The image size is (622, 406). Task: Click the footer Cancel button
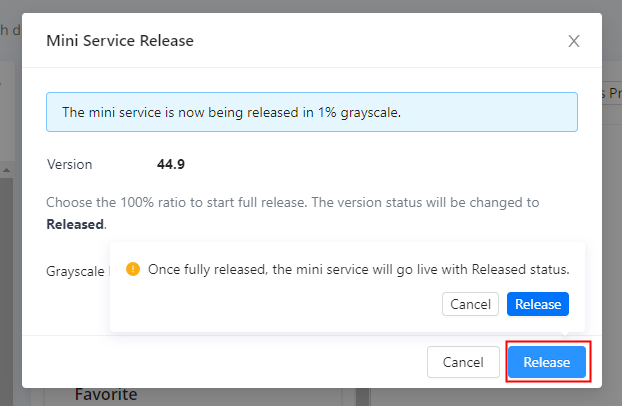point(462,362)
